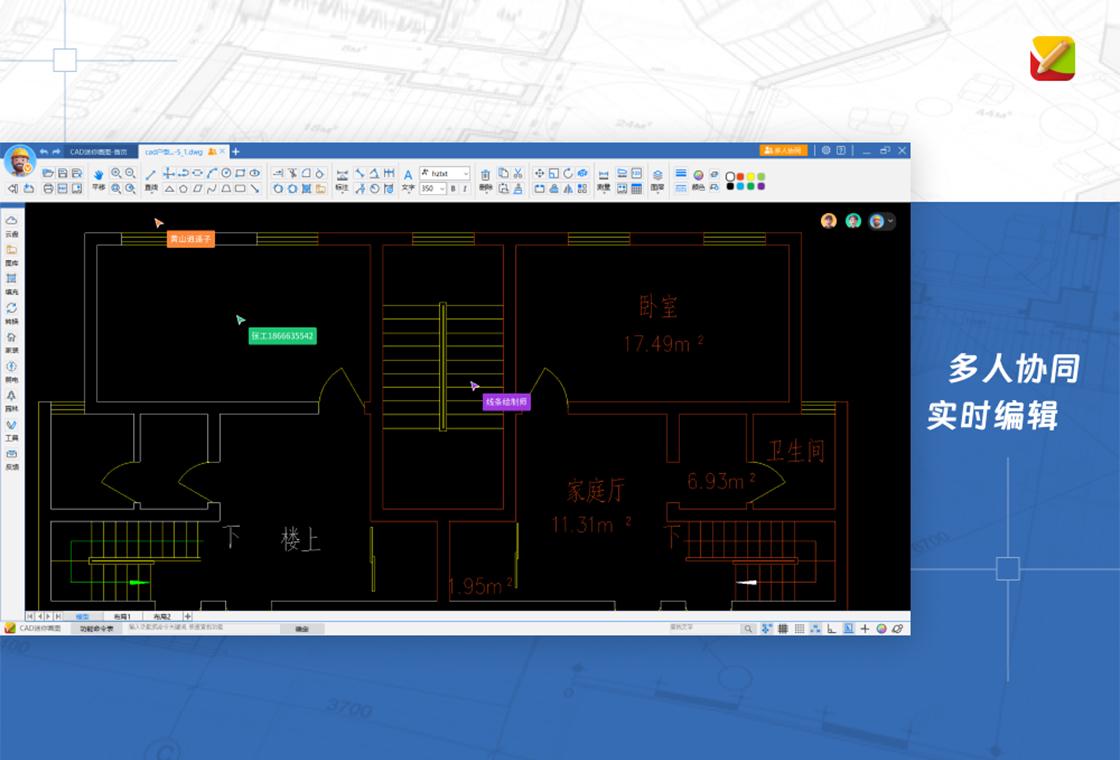Click the print icon
This screenshot has height=760, width=1120.
48,189
